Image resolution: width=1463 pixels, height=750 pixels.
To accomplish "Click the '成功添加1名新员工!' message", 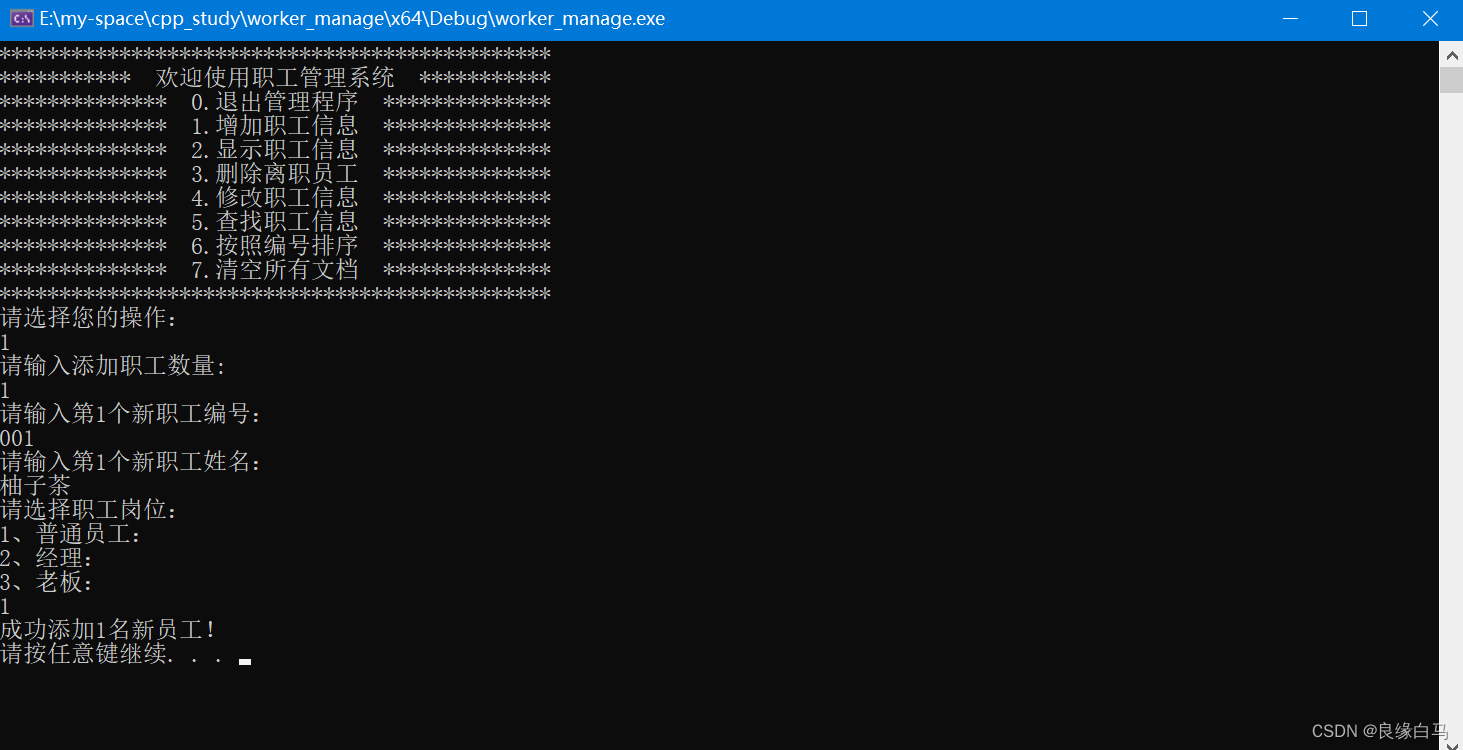I will pyautogui.click(x=109, y=630).
